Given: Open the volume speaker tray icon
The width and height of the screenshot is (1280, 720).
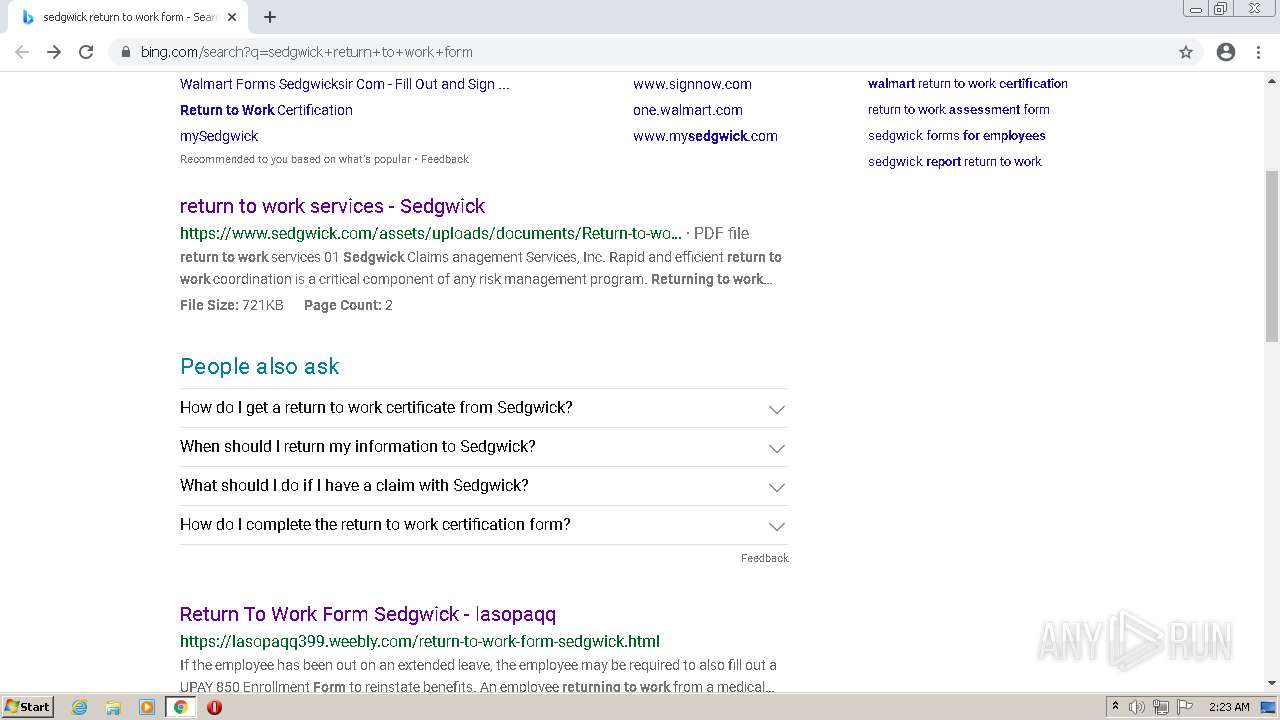Looking at the screenshot, I should pos(1137,707).
